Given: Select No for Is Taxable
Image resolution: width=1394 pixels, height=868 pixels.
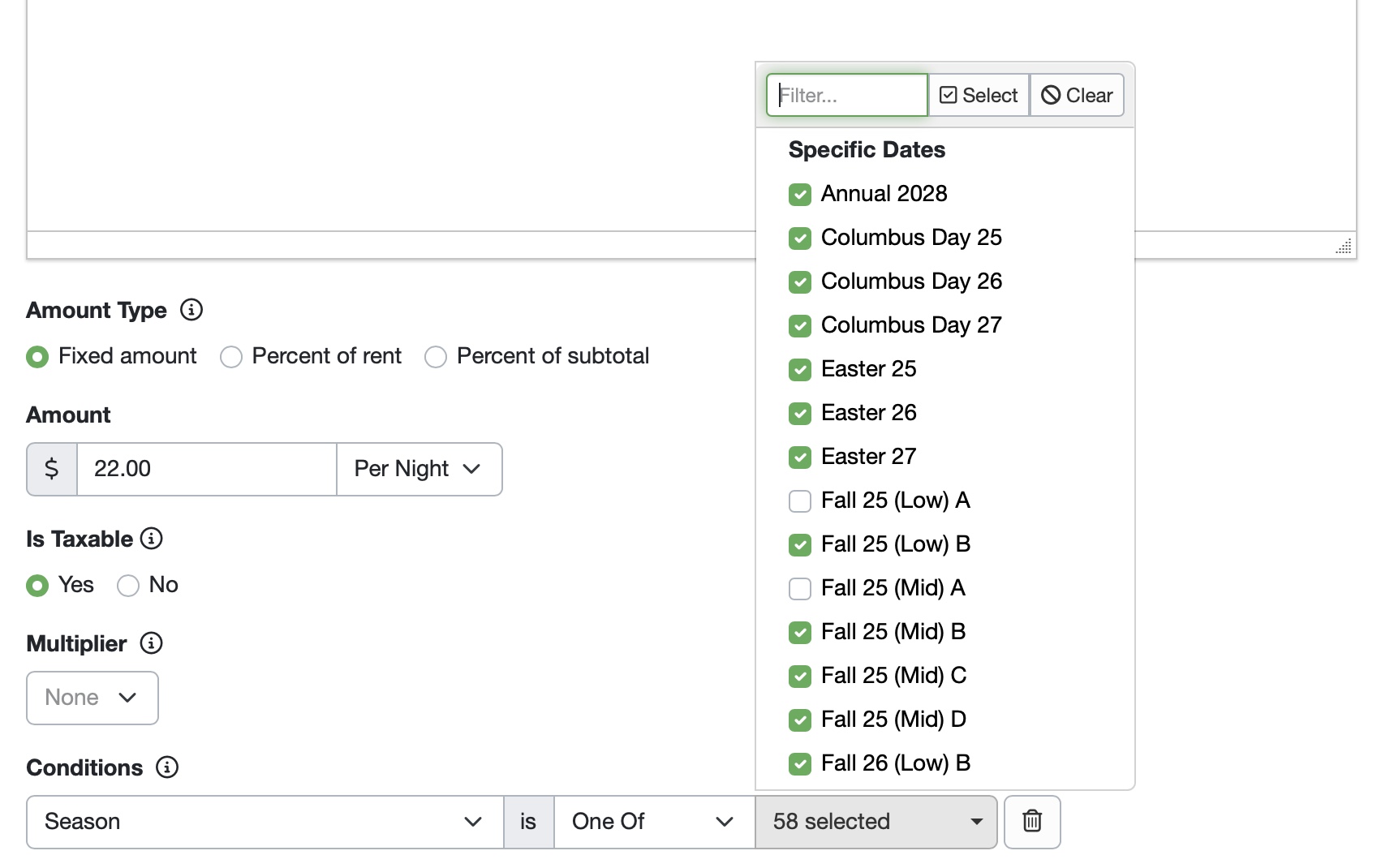Looking at the screenshot, I should [x=128, y=586].
